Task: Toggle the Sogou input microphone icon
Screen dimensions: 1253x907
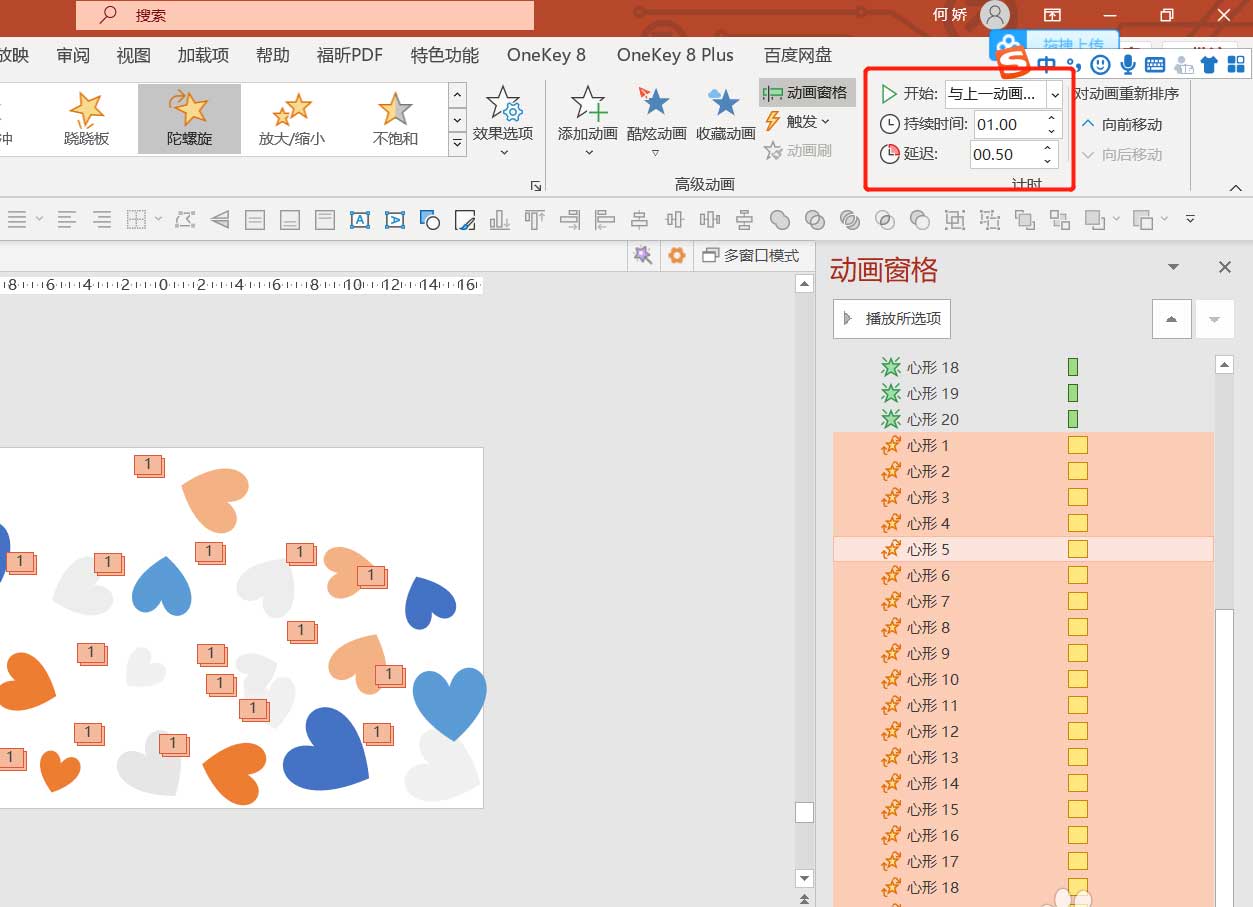Action: [1128, 65]
